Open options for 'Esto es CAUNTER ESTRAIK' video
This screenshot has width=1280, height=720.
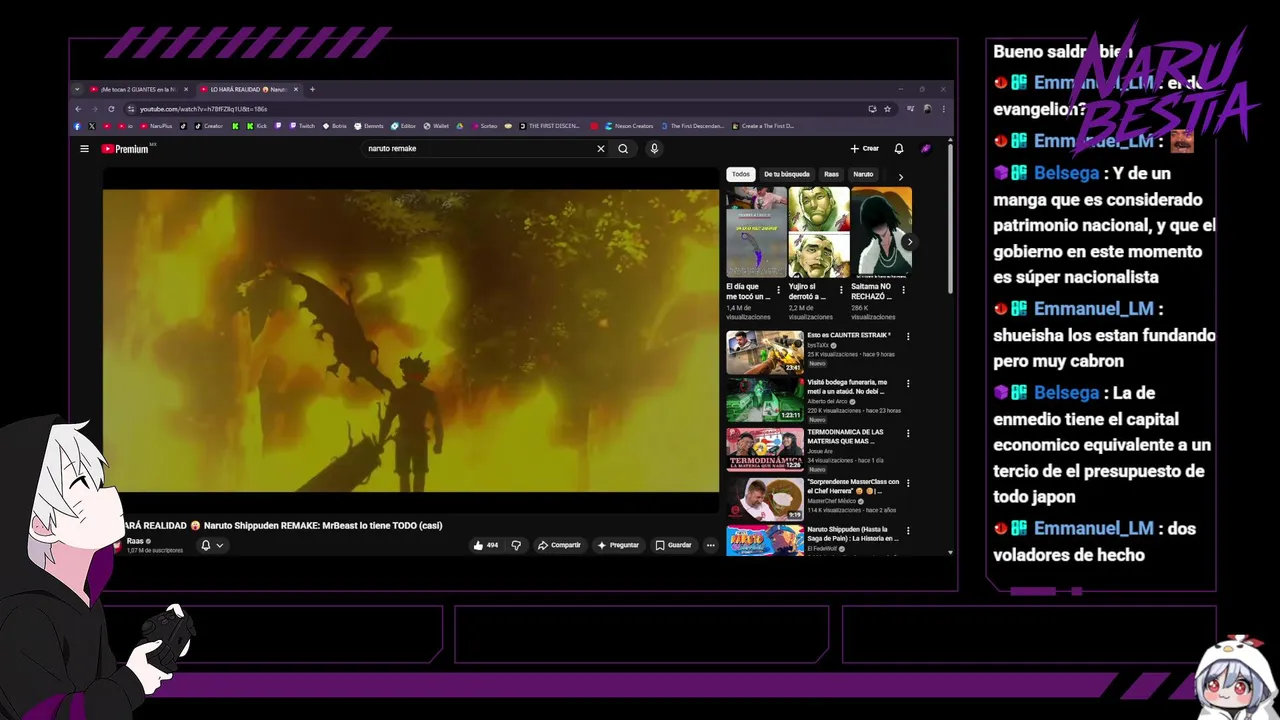click(908, 336)
